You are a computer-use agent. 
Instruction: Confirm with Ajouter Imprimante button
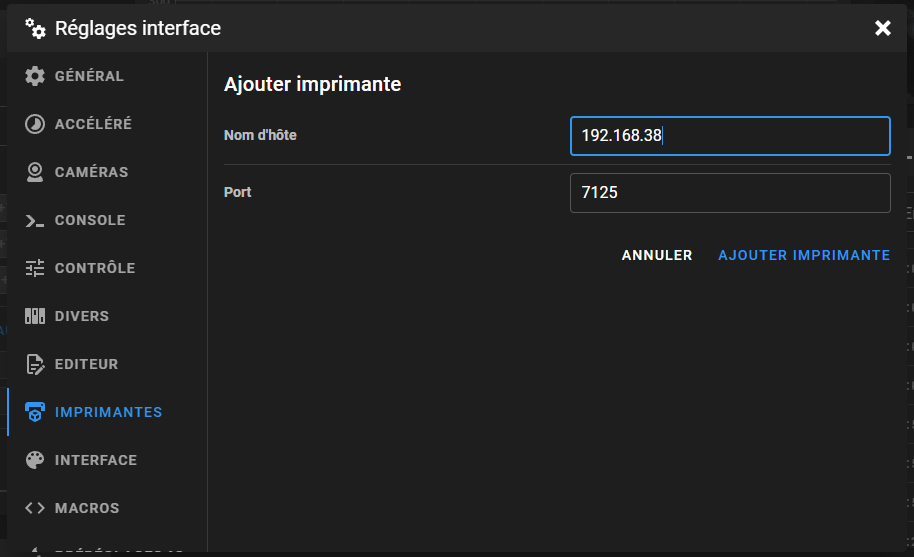tap(804, 255)
